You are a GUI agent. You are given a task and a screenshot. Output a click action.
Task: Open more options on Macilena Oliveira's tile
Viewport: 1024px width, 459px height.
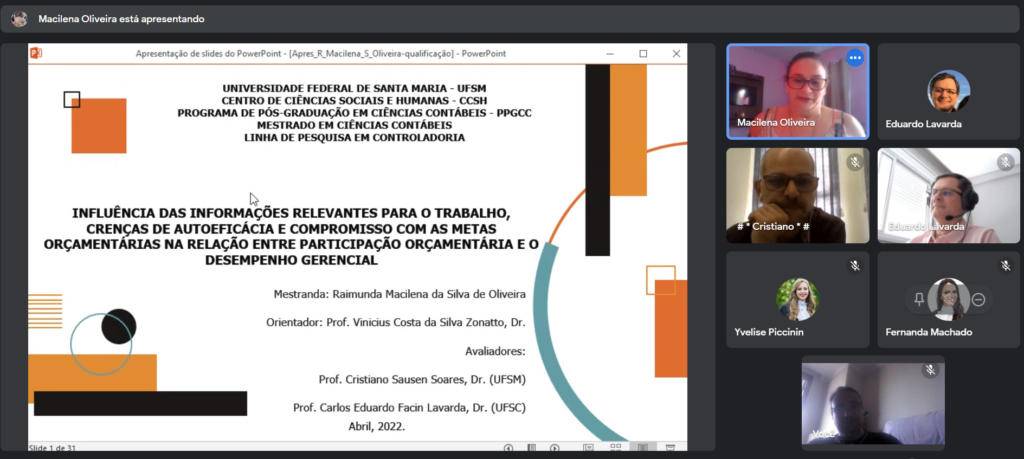tap(854, 58)
